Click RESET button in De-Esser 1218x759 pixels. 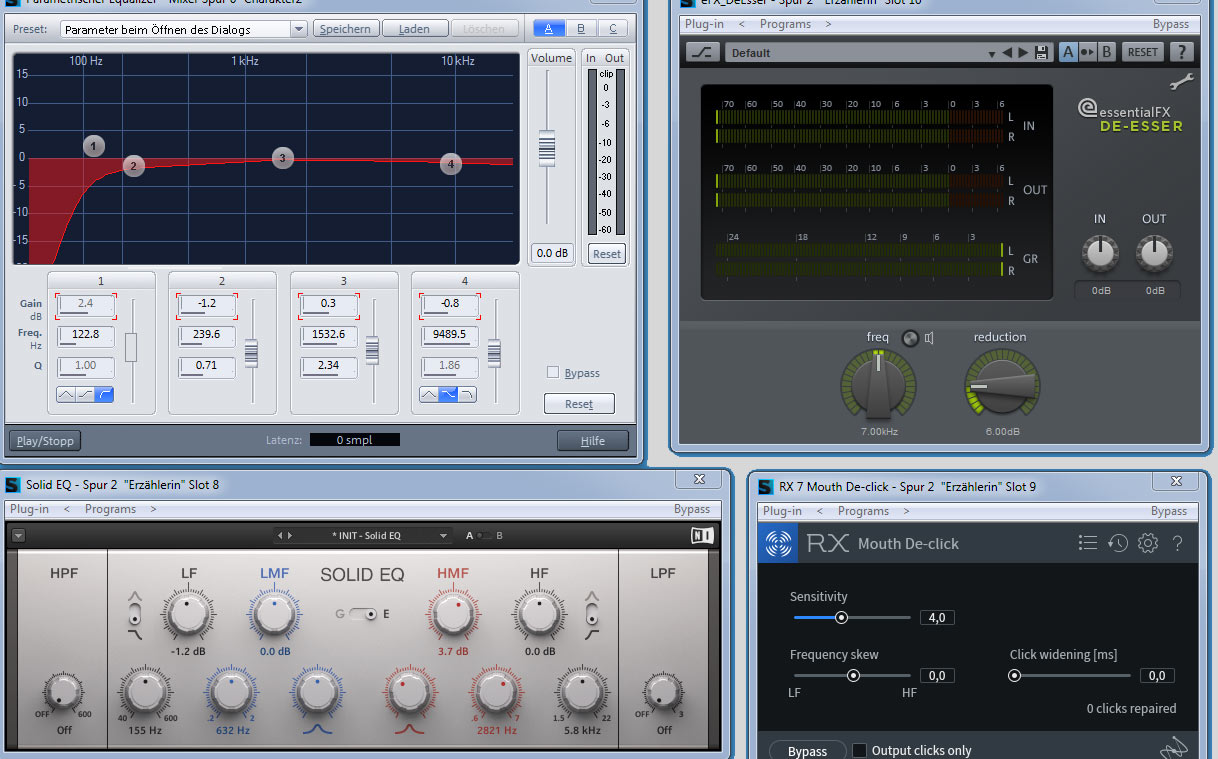pyautogui.click(x=1142, y=52)
